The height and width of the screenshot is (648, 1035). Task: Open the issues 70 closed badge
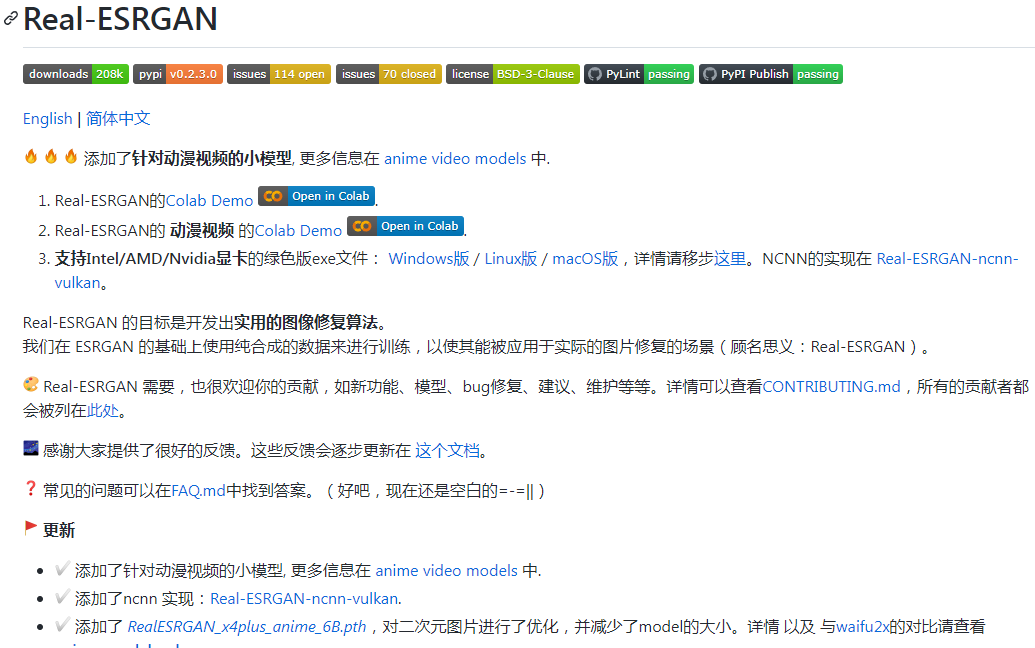point(389,74)
